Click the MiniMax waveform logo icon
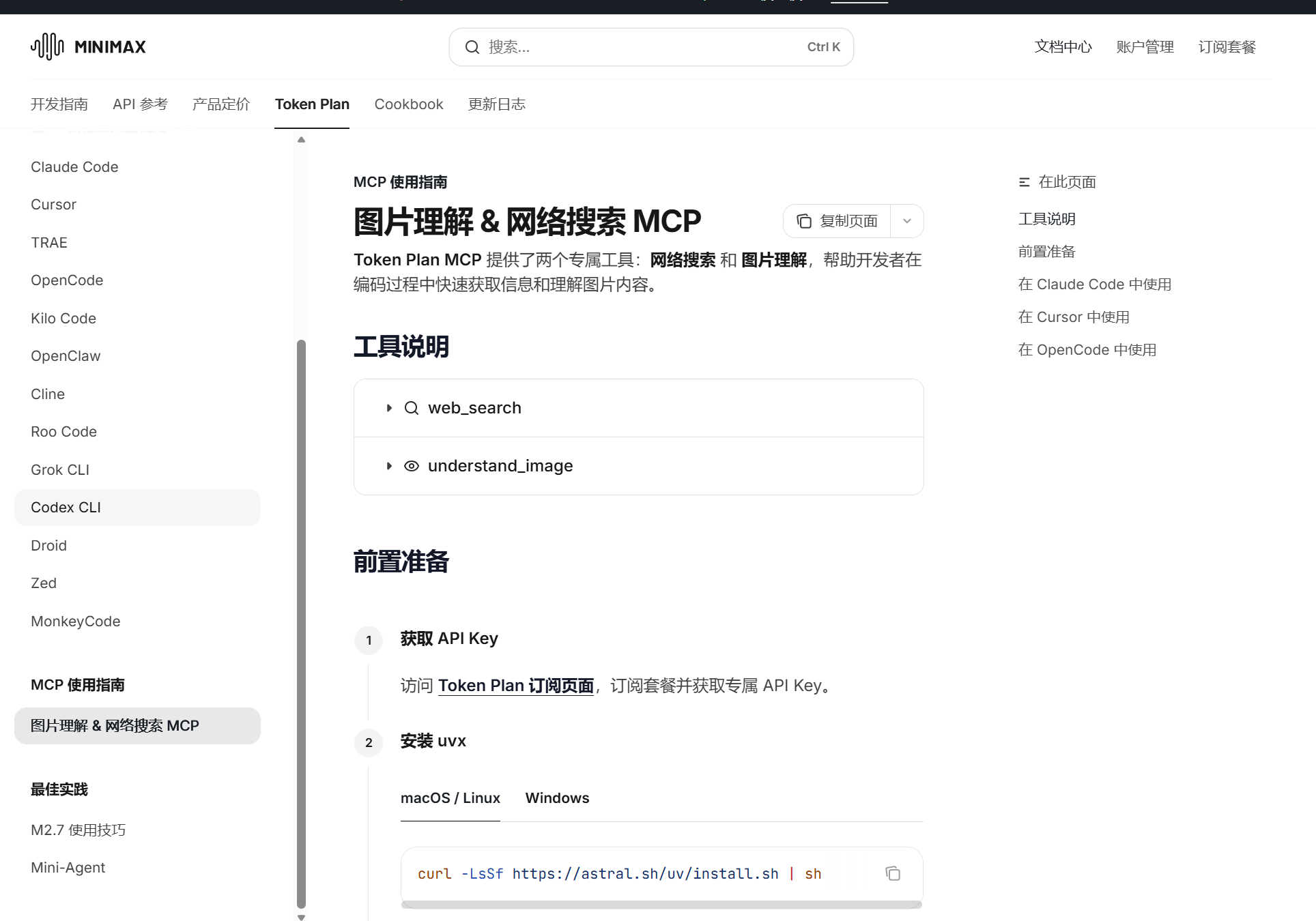1316x921 pixels. 47,46
